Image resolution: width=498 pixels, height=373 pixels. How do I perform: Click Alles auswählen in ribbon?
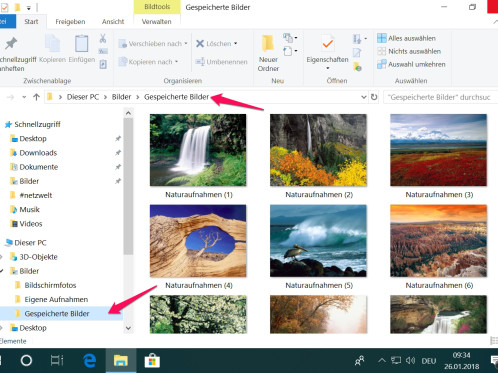point(406,38)
